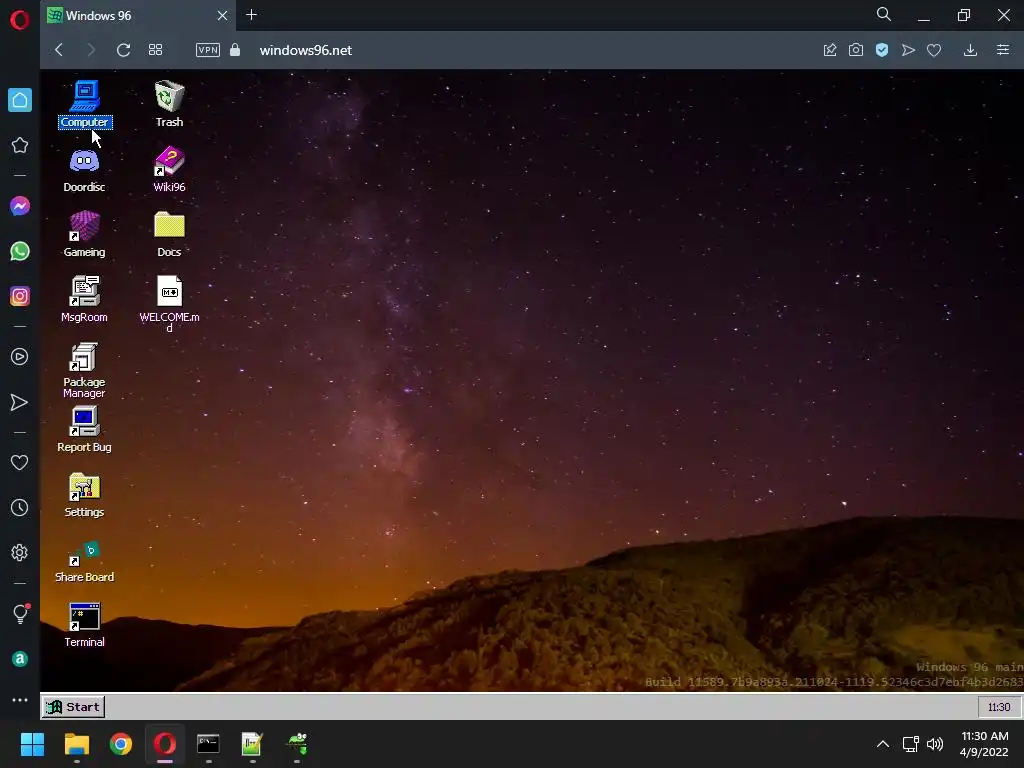Click the sidebar Home icon
Image resolution: width=1024 pixels, height=768 pixels.
click(x=20, y=100)
